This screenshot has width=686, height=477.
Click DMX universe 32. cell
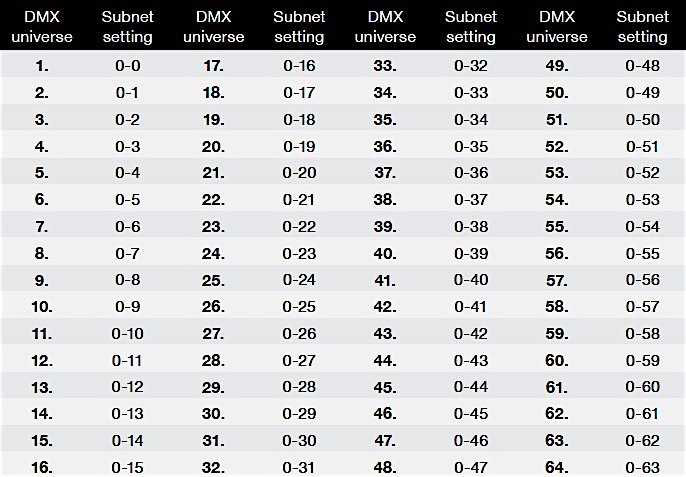(x=214, y=467)
